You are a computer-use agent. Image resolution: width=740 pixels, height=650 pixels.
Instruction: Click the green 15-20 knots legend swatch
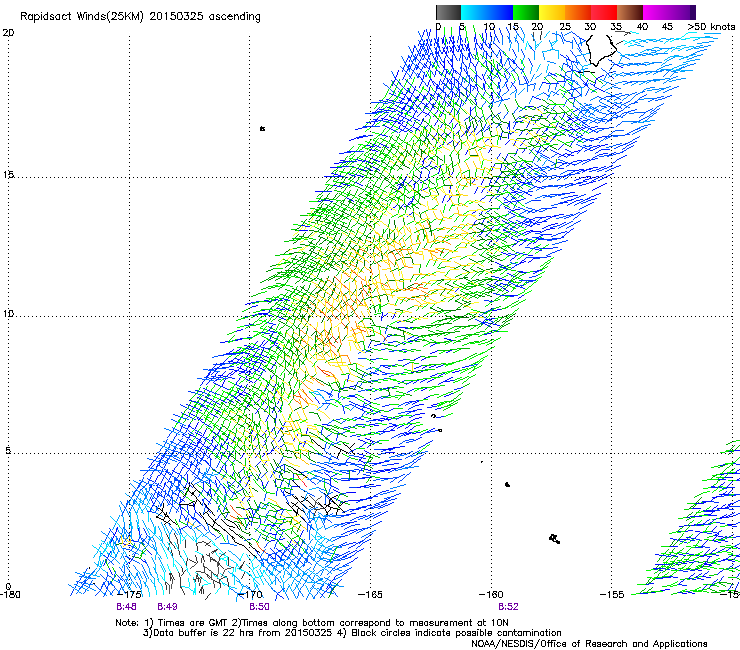click(x=526, y=12)
